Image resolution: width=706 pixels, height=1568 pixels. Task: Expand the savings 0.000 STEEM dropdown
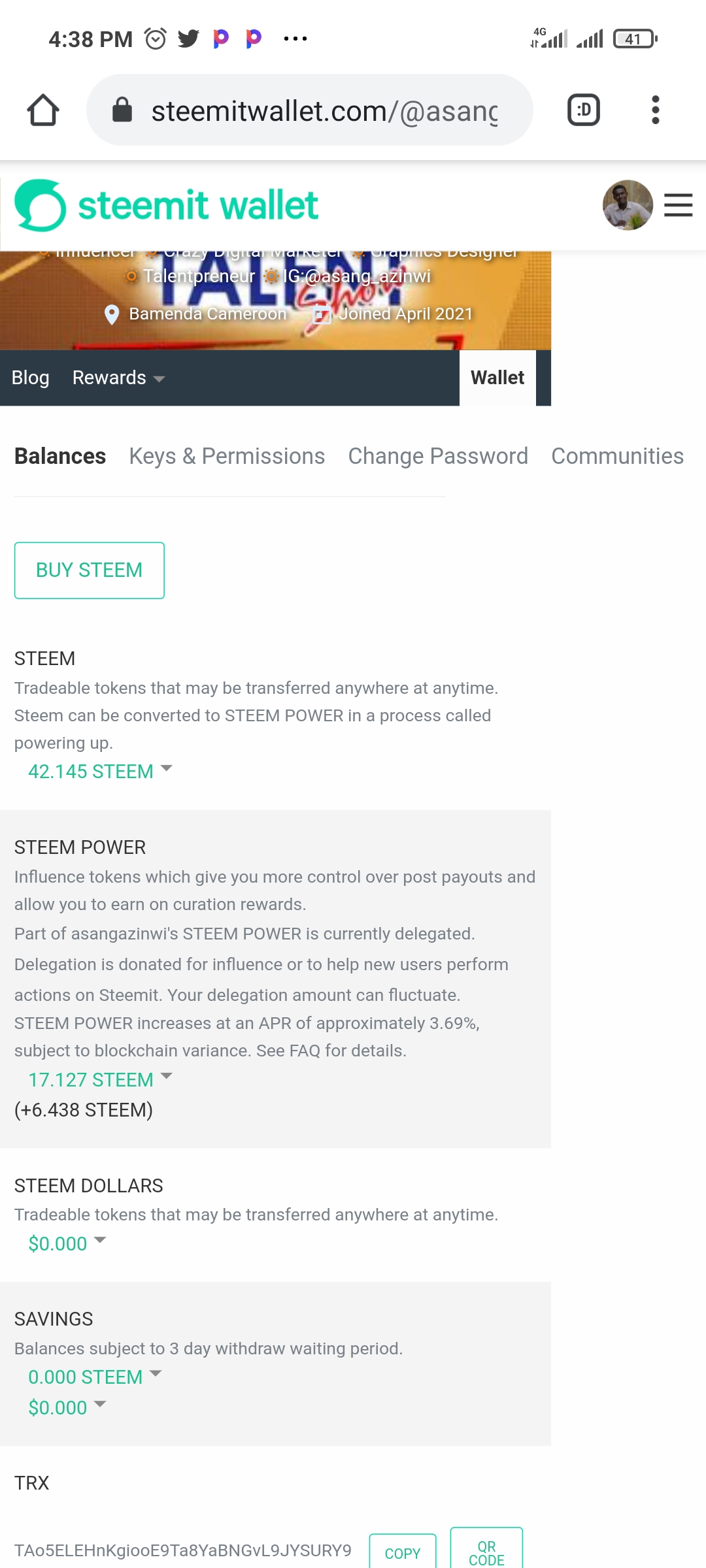pyautogui.click(x=94, y=1377)
